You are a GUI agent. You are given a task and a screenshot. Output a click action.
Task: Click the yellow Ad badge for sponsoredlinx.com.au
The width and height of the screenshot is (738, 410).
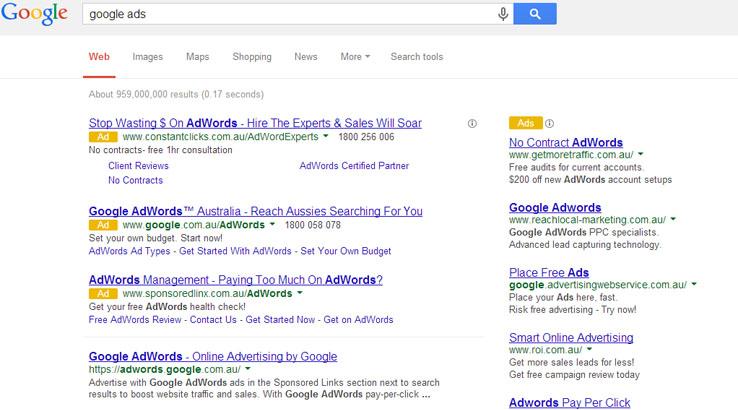coord(103,294)
